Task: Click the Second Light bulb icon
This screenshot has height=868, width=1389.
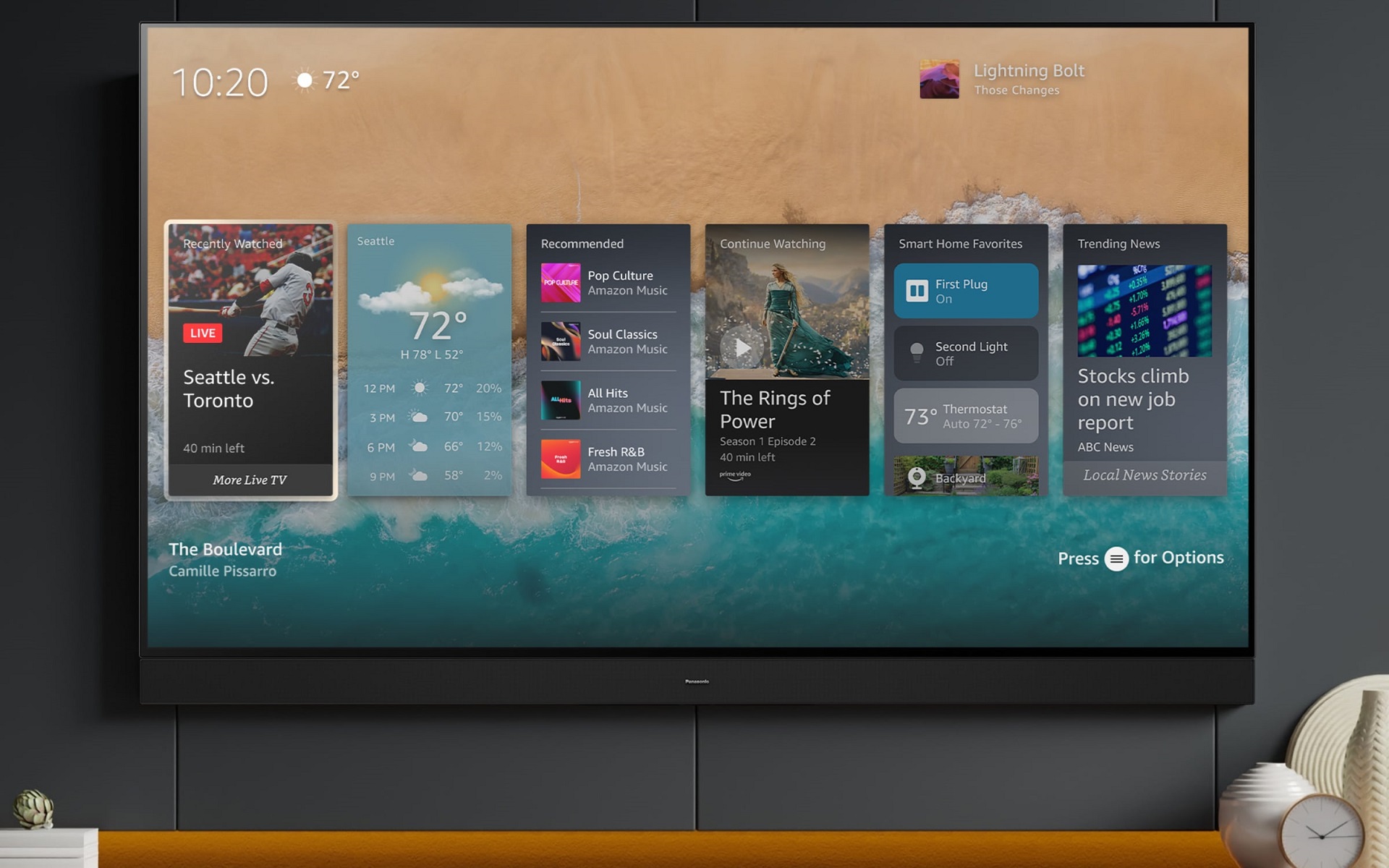Action: point(917,353)
